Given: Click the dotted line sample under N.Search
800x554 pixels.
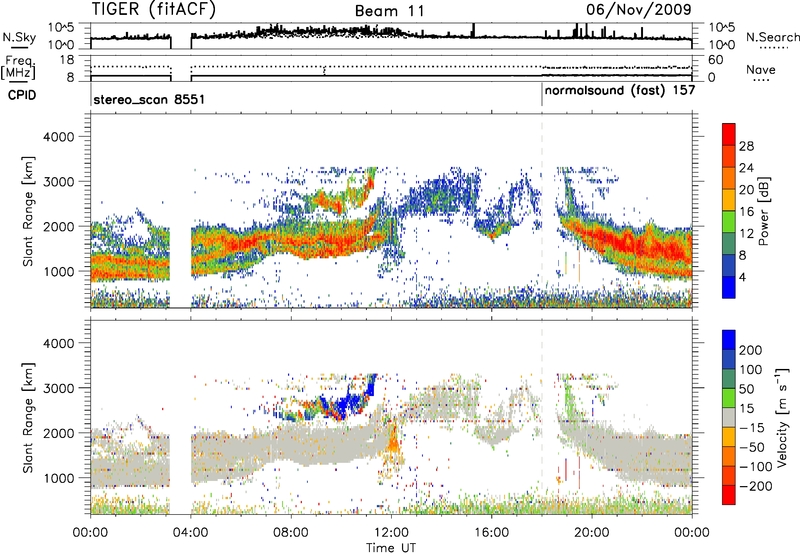Looking at the screenshot, I should [774, 48].
